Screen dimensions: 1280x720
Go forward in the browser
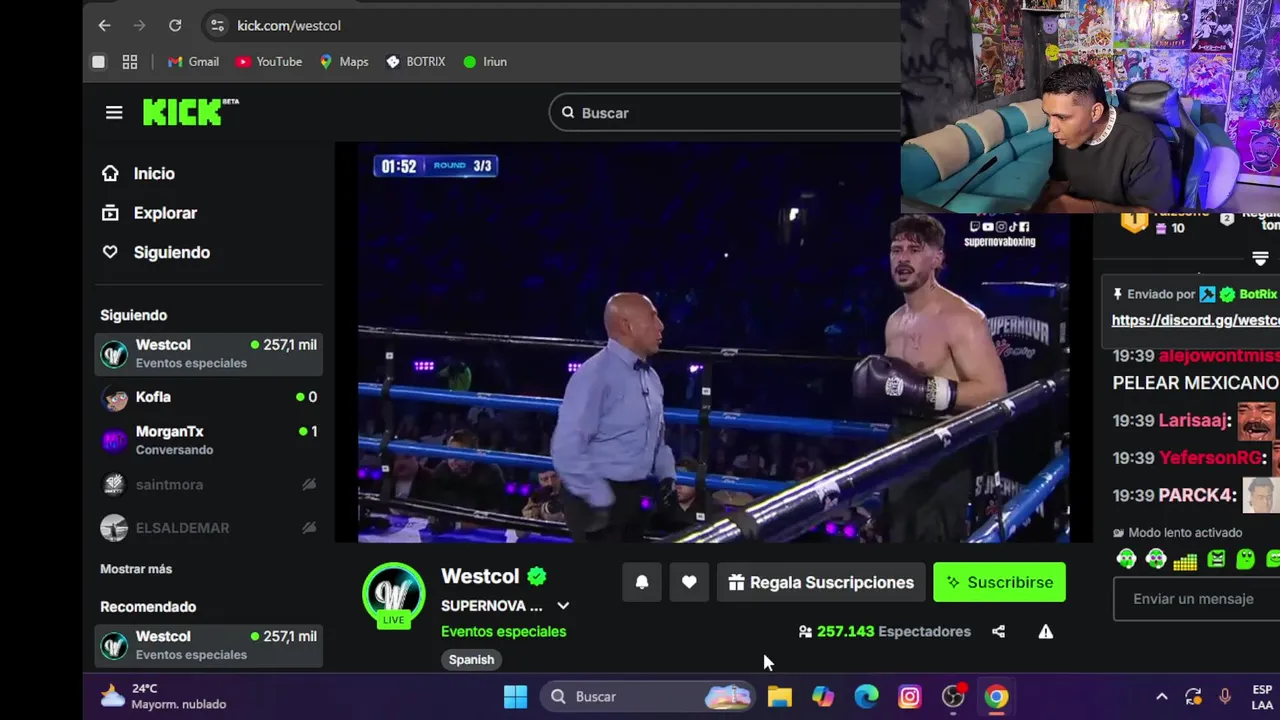[x=140, y=25]
